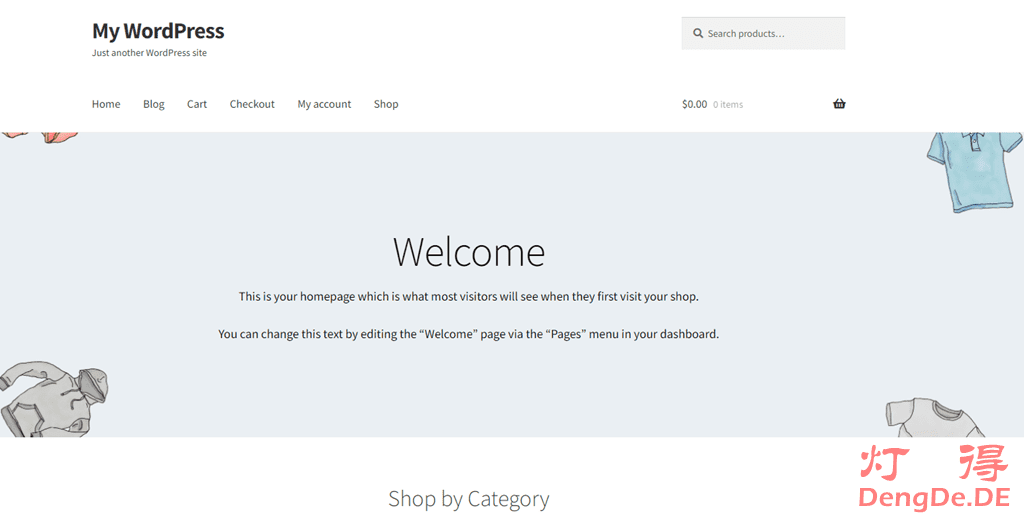Navigate to the Shop page

[386, 104]
